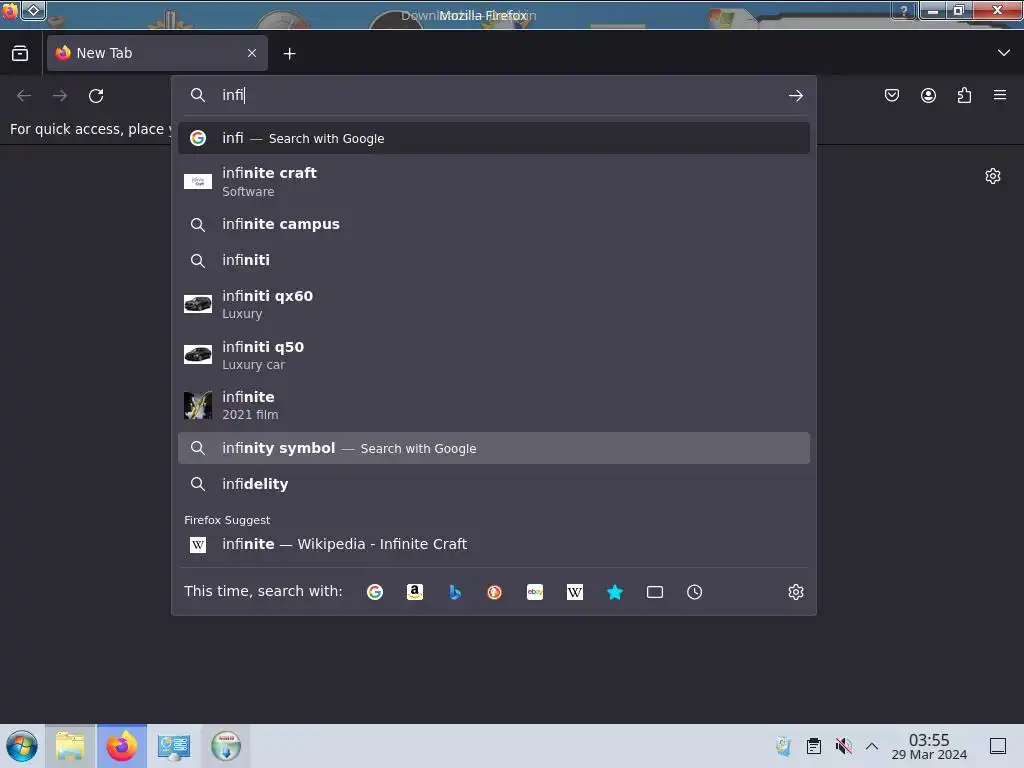Open the file manager in taskbar
Image resolution: width=1024 pixels, height=768 pixels.
pos(71,746)
